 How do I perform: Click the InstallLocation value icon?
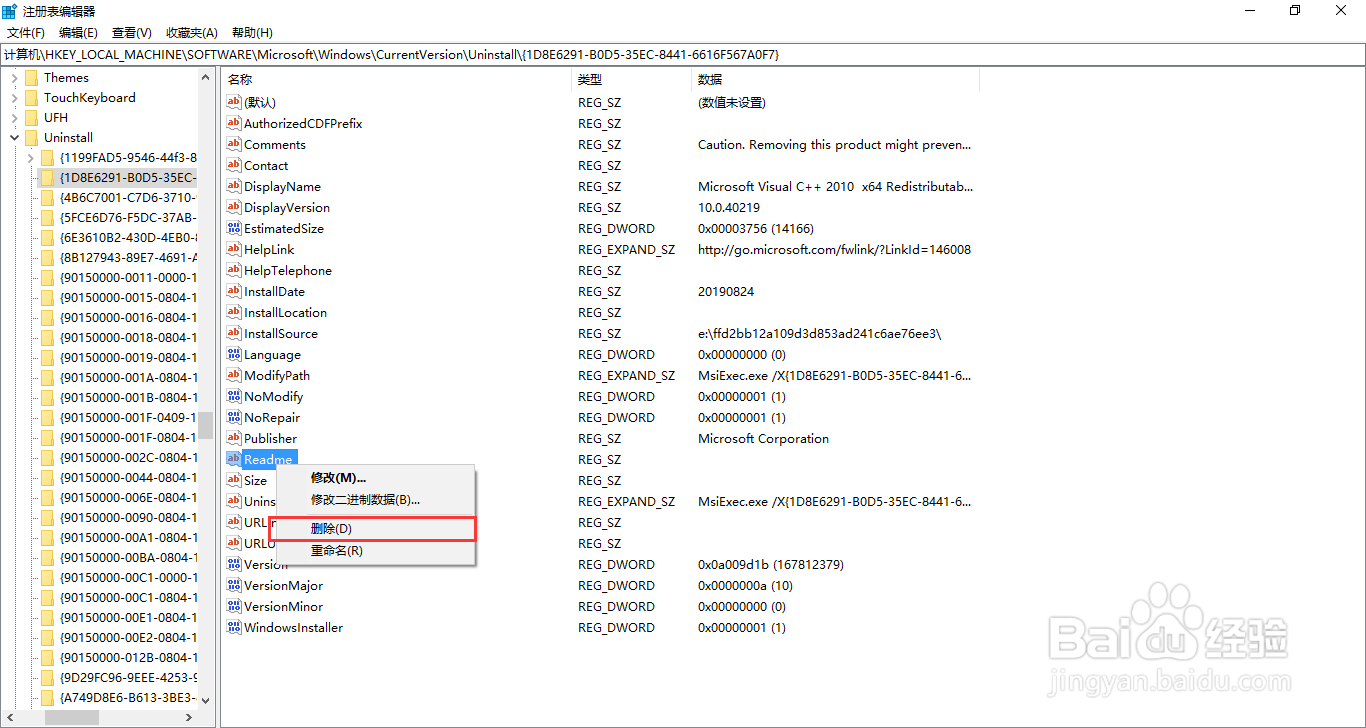tap(234, 312)
